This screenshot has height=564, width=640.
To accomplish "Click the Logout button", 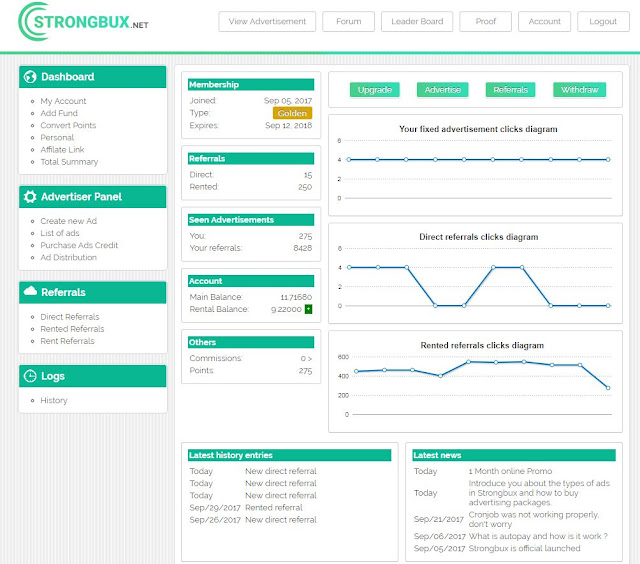I will tap(603, 21).
